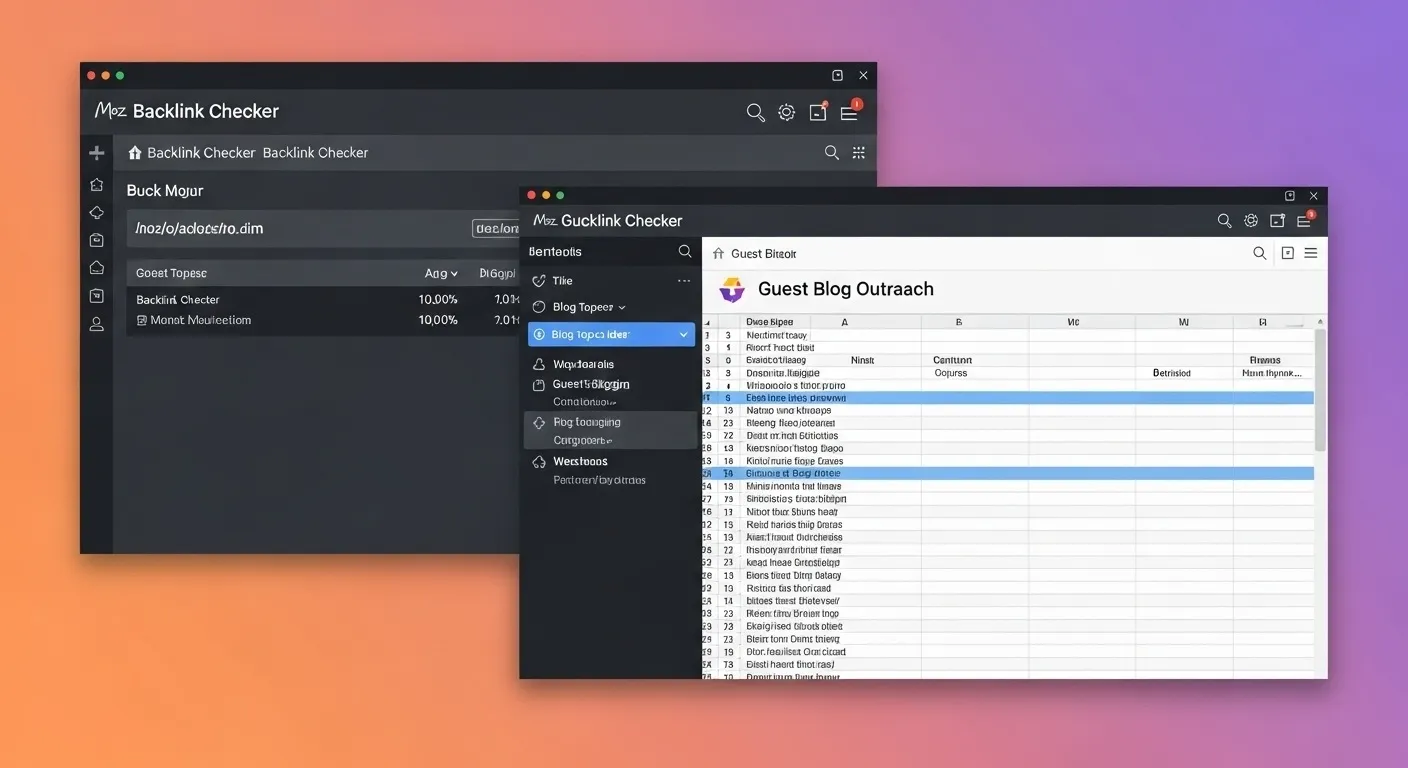Expand the Blog Topeer chevron in the sidebar
The width and height of the screenshot is (1408, 768).
pos(622,308)
